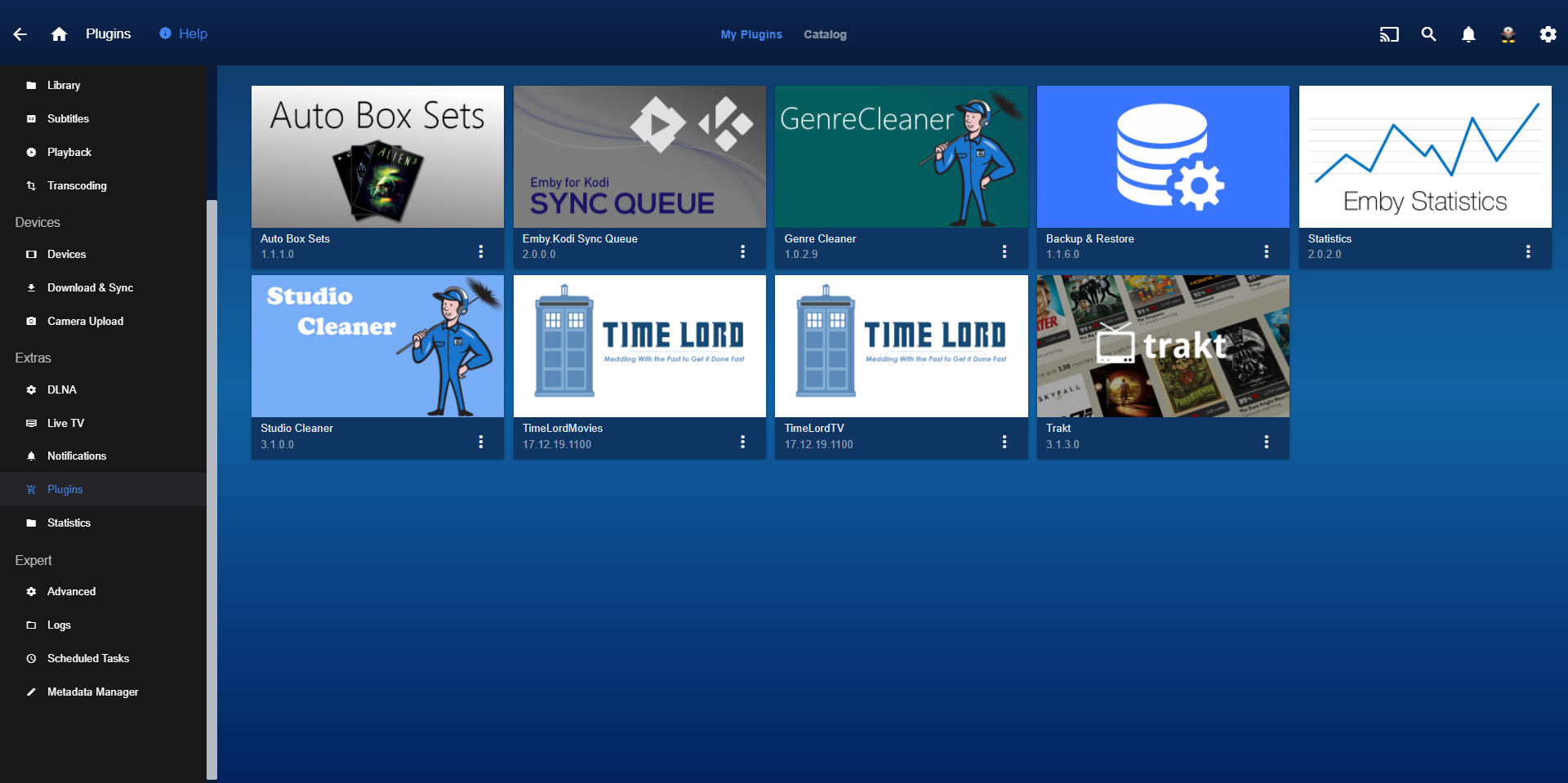
Task: Open the settings gear in header
Action: tap(1548, 34)
